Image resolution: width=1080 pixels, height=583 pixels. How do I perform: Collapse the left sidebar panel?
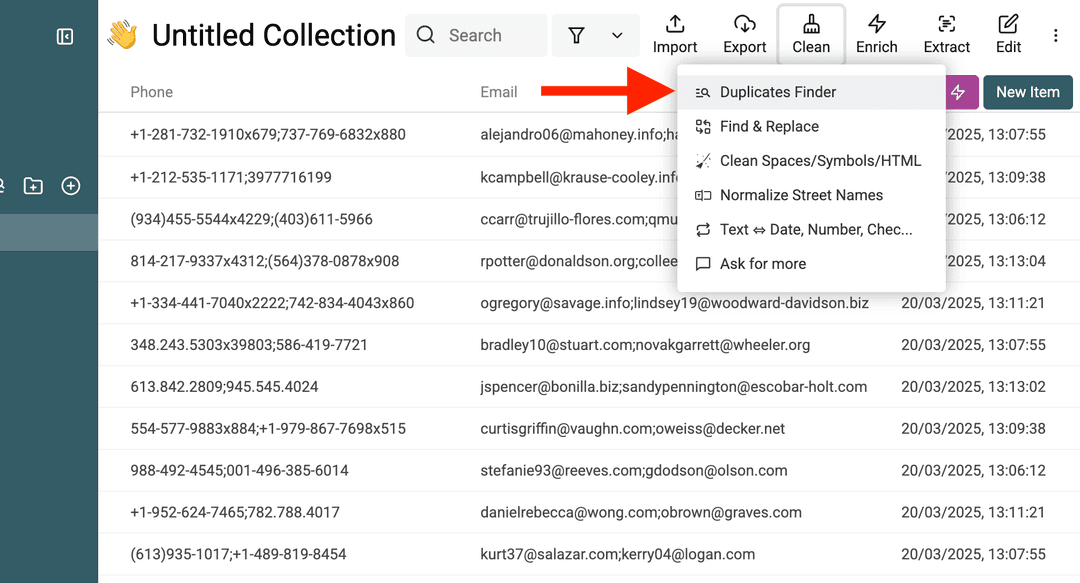click(64, 36)
